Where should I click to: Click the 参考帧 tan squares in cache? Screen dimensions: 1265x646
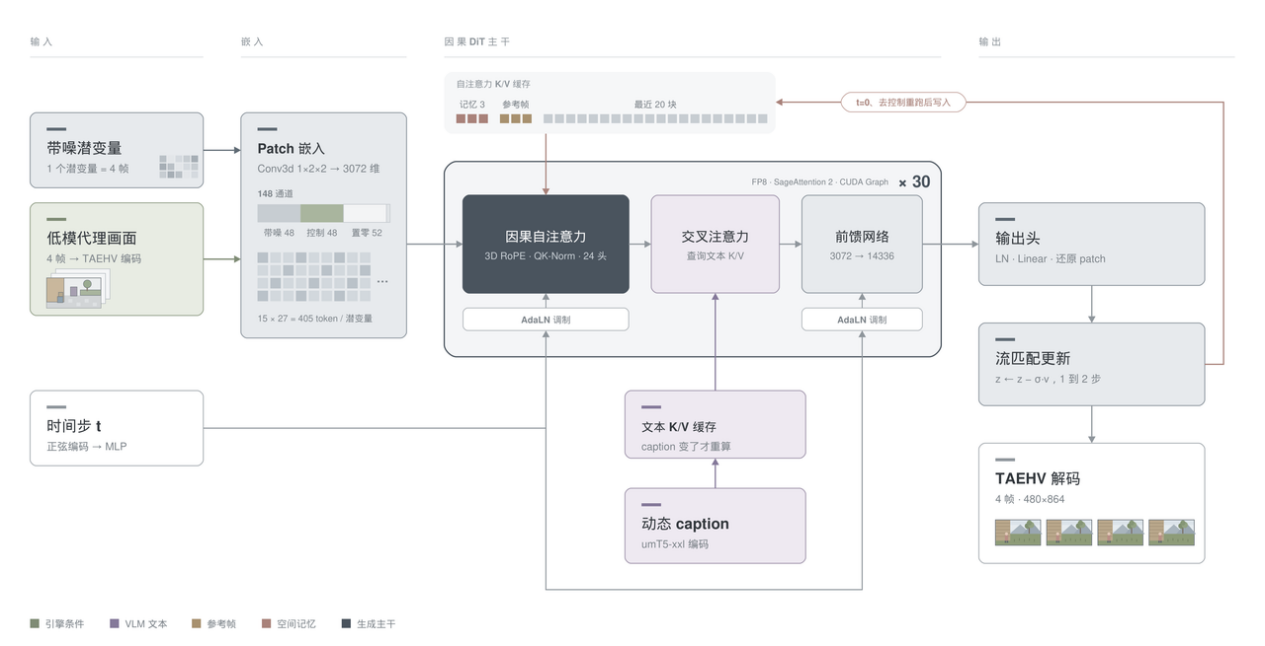click(x=516, y=119)
